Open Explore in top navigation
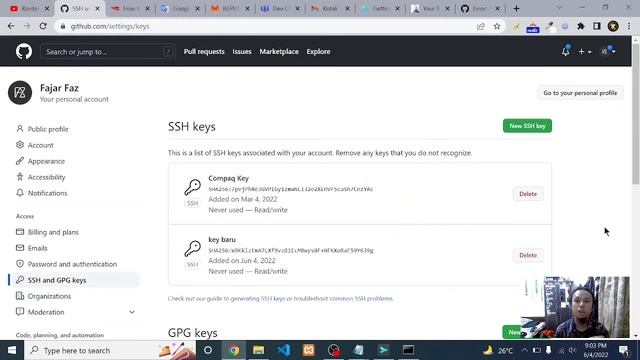Viewport: 640px width, 360px height. click(x=318, y=52)
